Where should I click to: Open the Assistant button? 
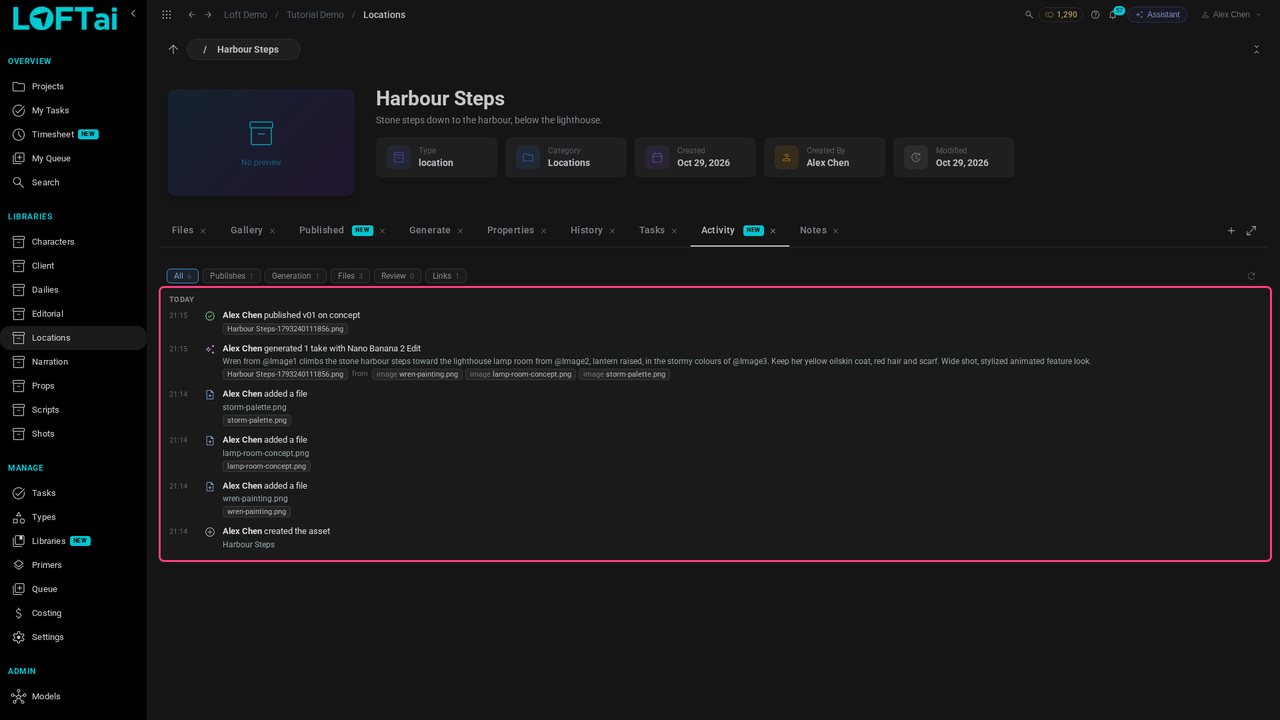point(1157,15)
